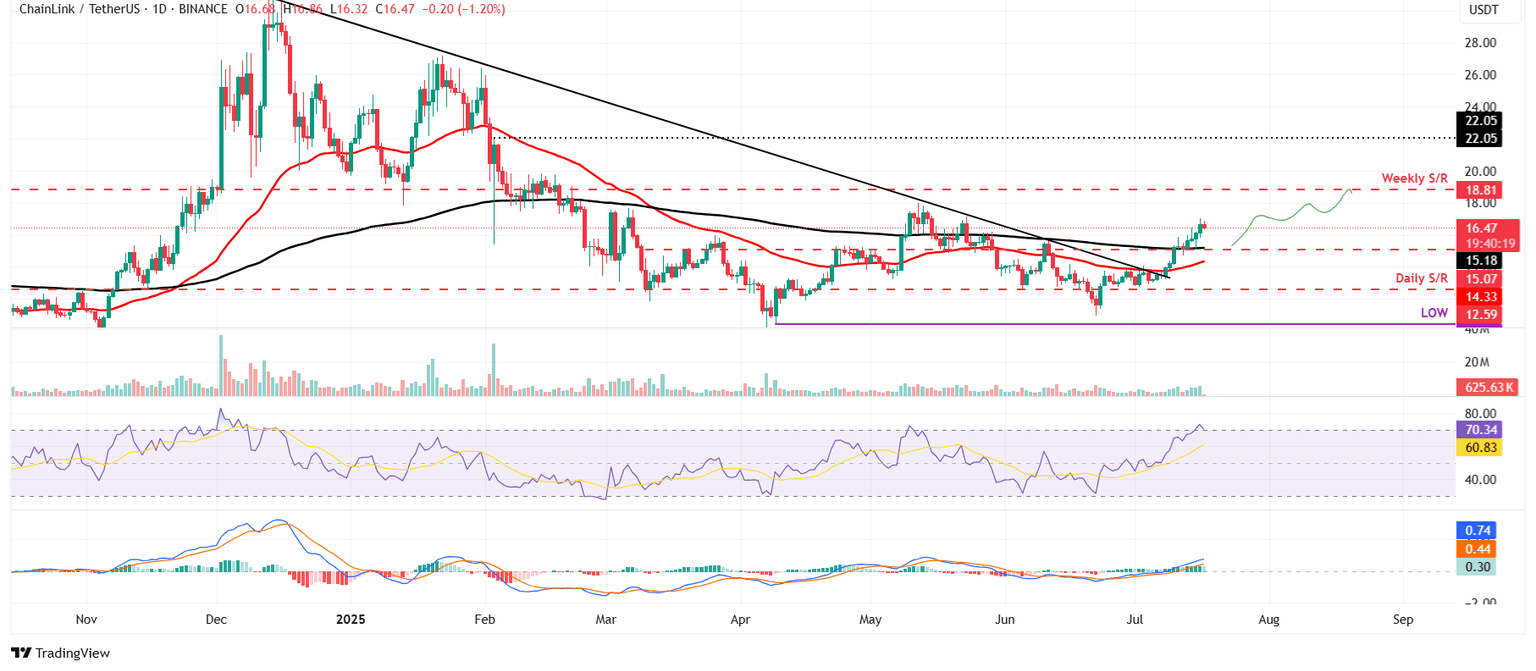
Task: Click the 2025 marker on the time axis
Action: (x=349, y=620)
